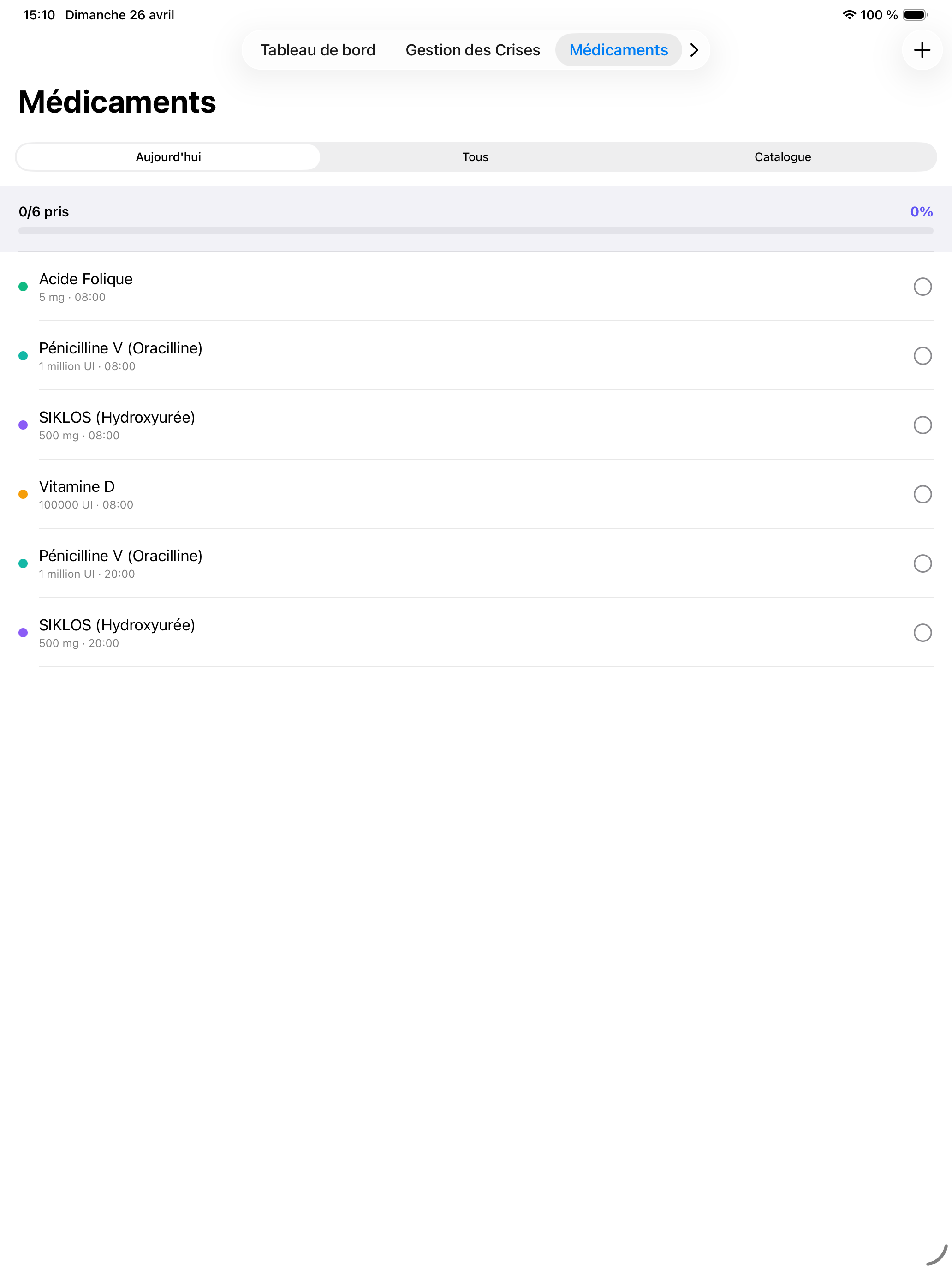Click the purple dot beside SIKLOS 08:00

click(x=23, y=425)
